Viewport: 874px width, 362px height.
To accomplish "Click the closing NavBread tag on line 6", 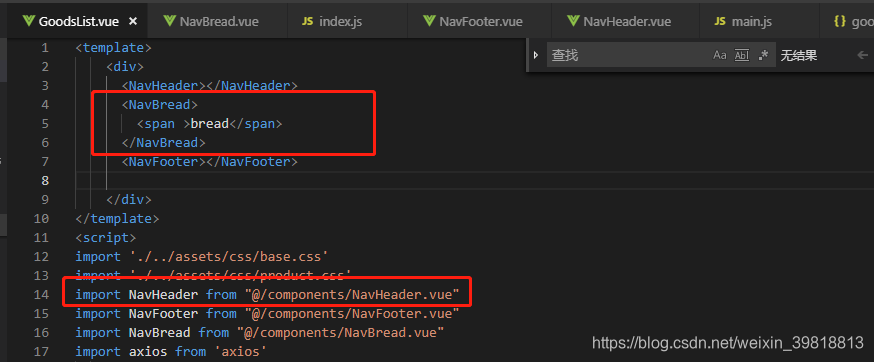I will 164,142.
